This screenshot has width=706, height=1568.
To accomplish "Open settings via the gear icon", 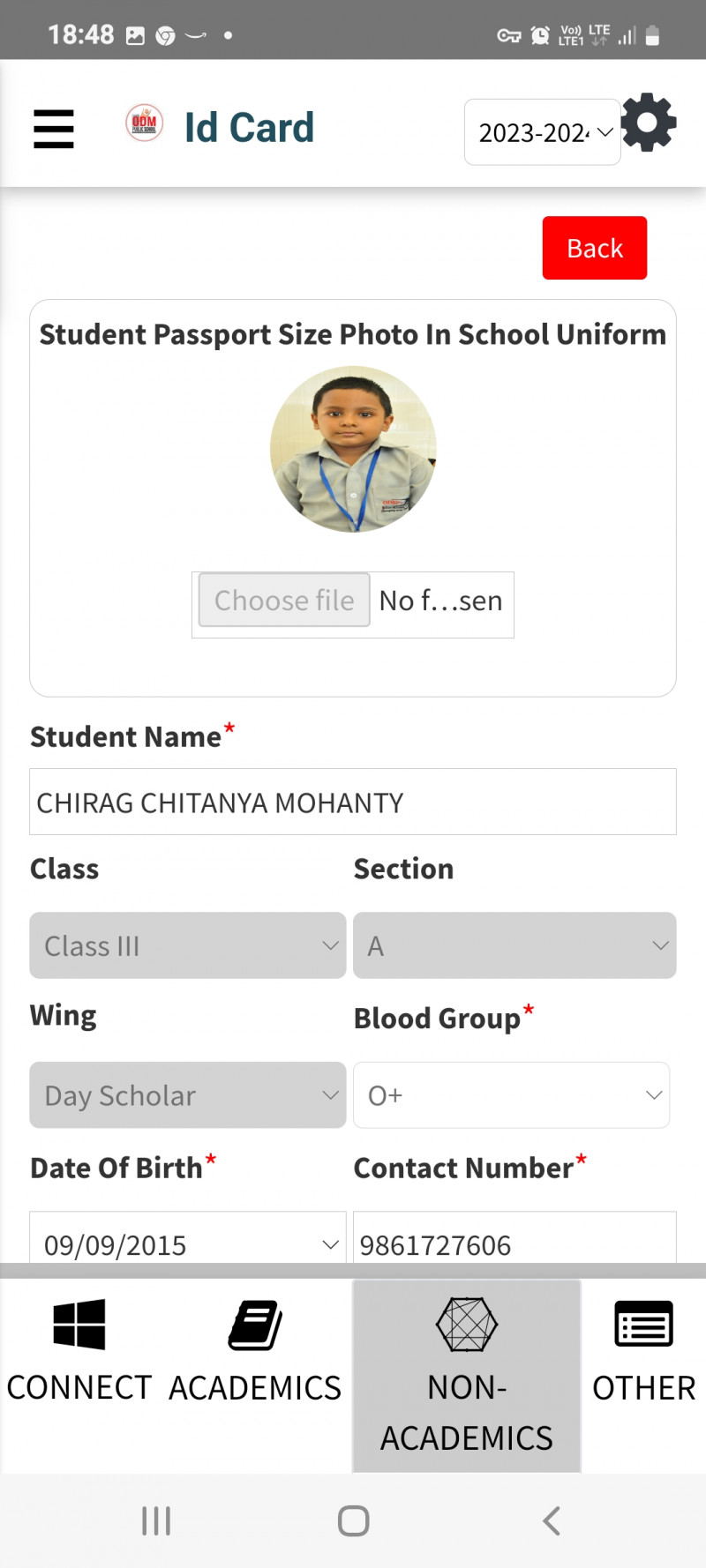I will pyautogui.click(x=649, y=123).
